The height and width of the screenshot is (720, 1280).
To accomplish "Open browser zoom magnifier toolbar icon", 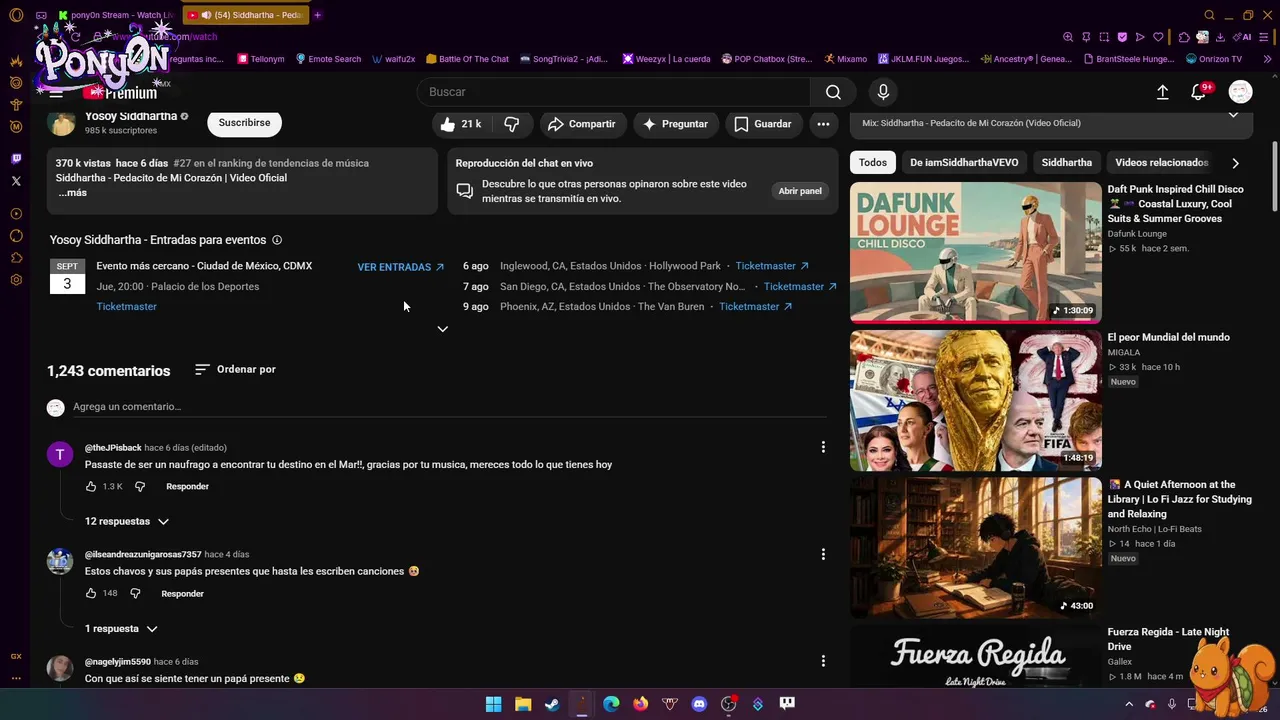I will point(1068,37).
